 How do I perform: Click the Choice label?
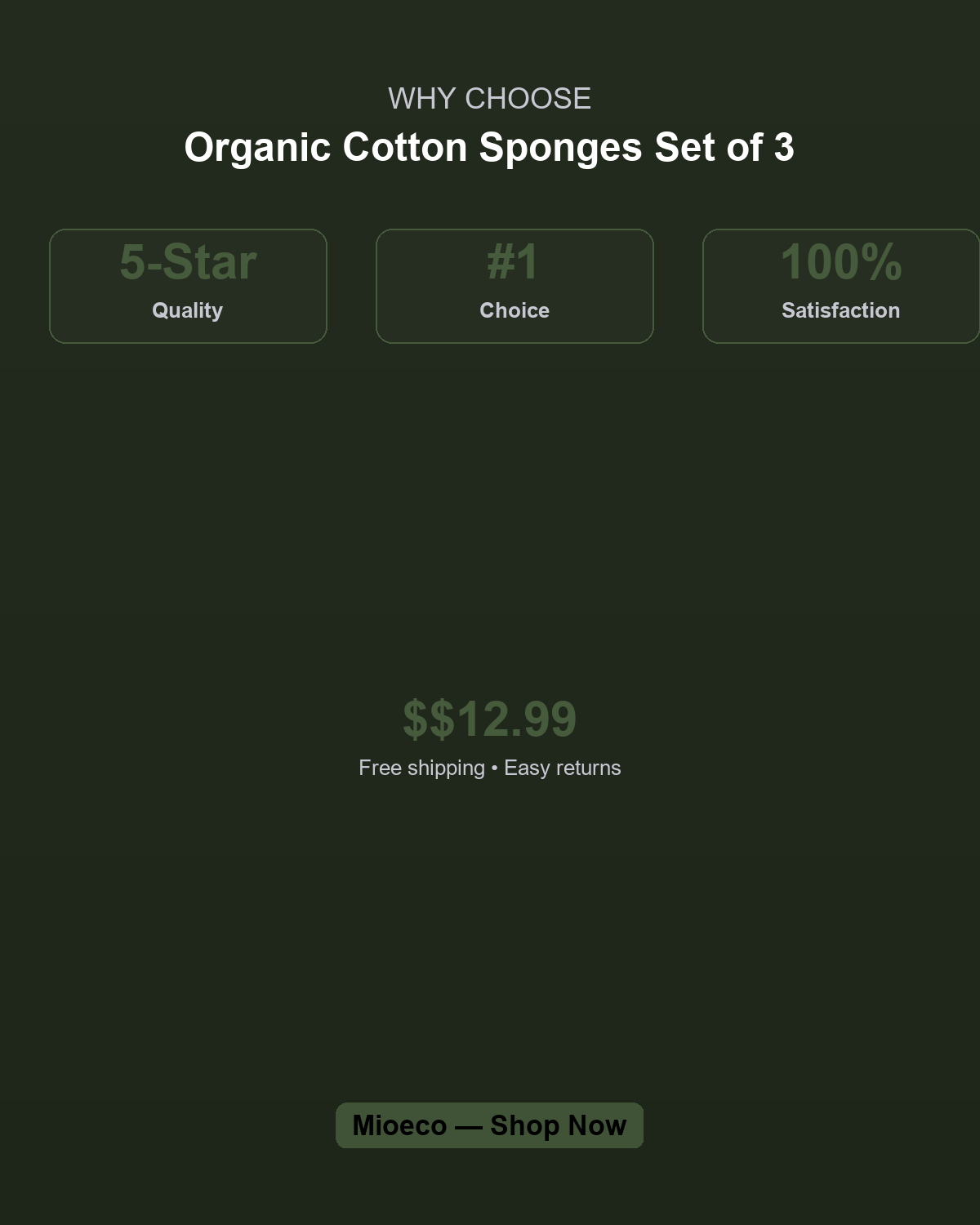click(514, 310)
